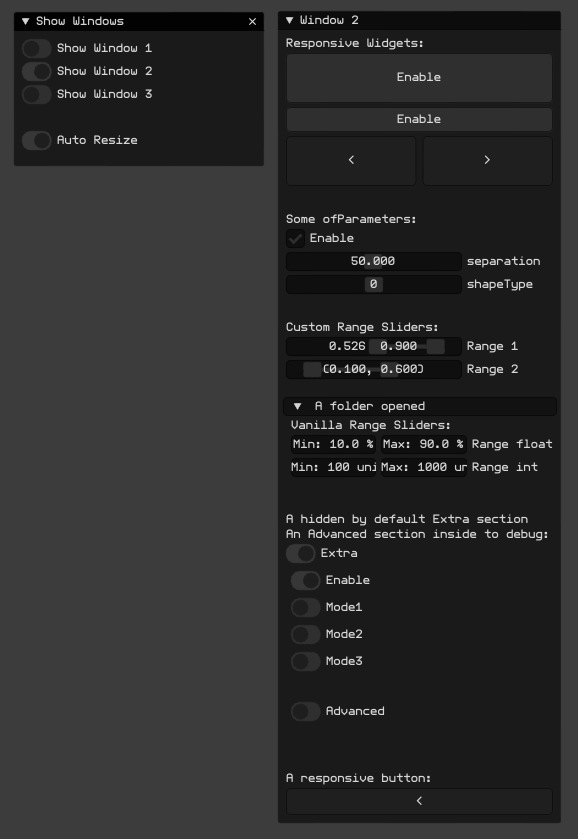
Task: Click the Show Windows title text
Action: click(80, 21)
